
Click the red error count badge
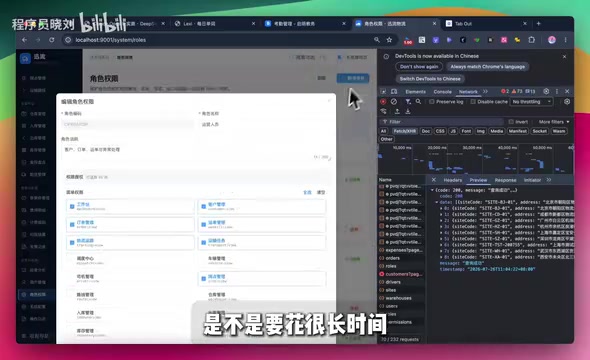[505, 91]
